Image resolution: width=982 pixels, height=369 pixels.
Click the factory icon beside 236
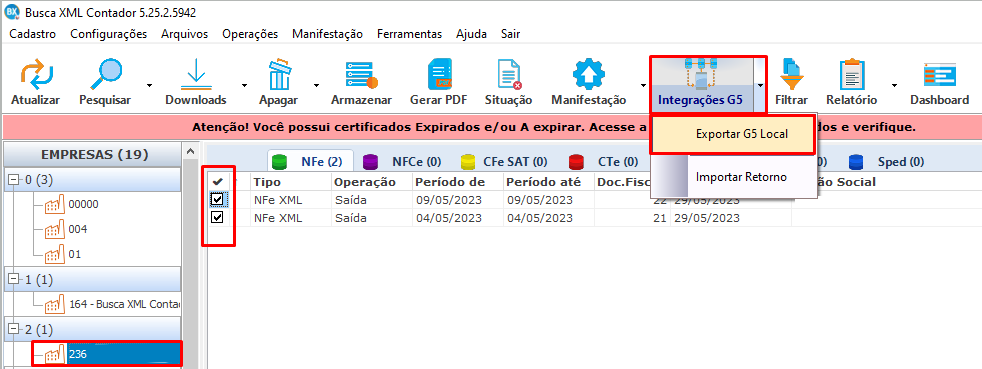tap(55, 354)
